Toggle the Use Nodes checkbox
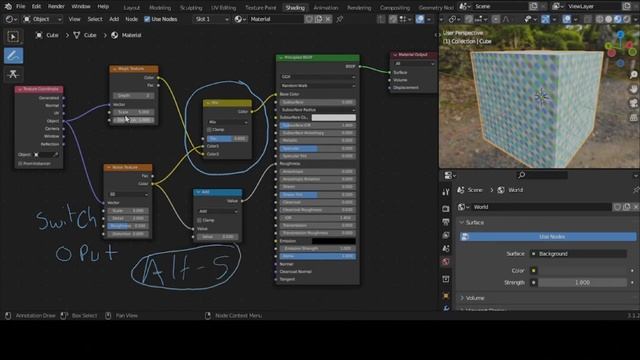Viewport: 640px width, 360px height. point(147,19)
